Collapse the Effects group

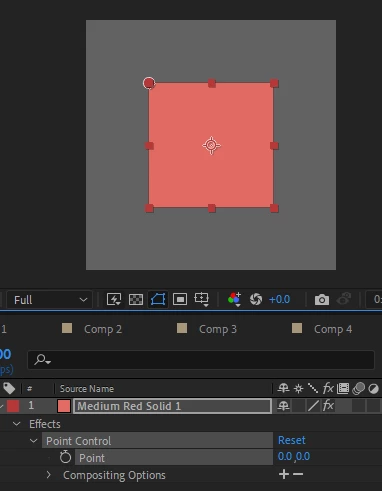tap(16, 424)
